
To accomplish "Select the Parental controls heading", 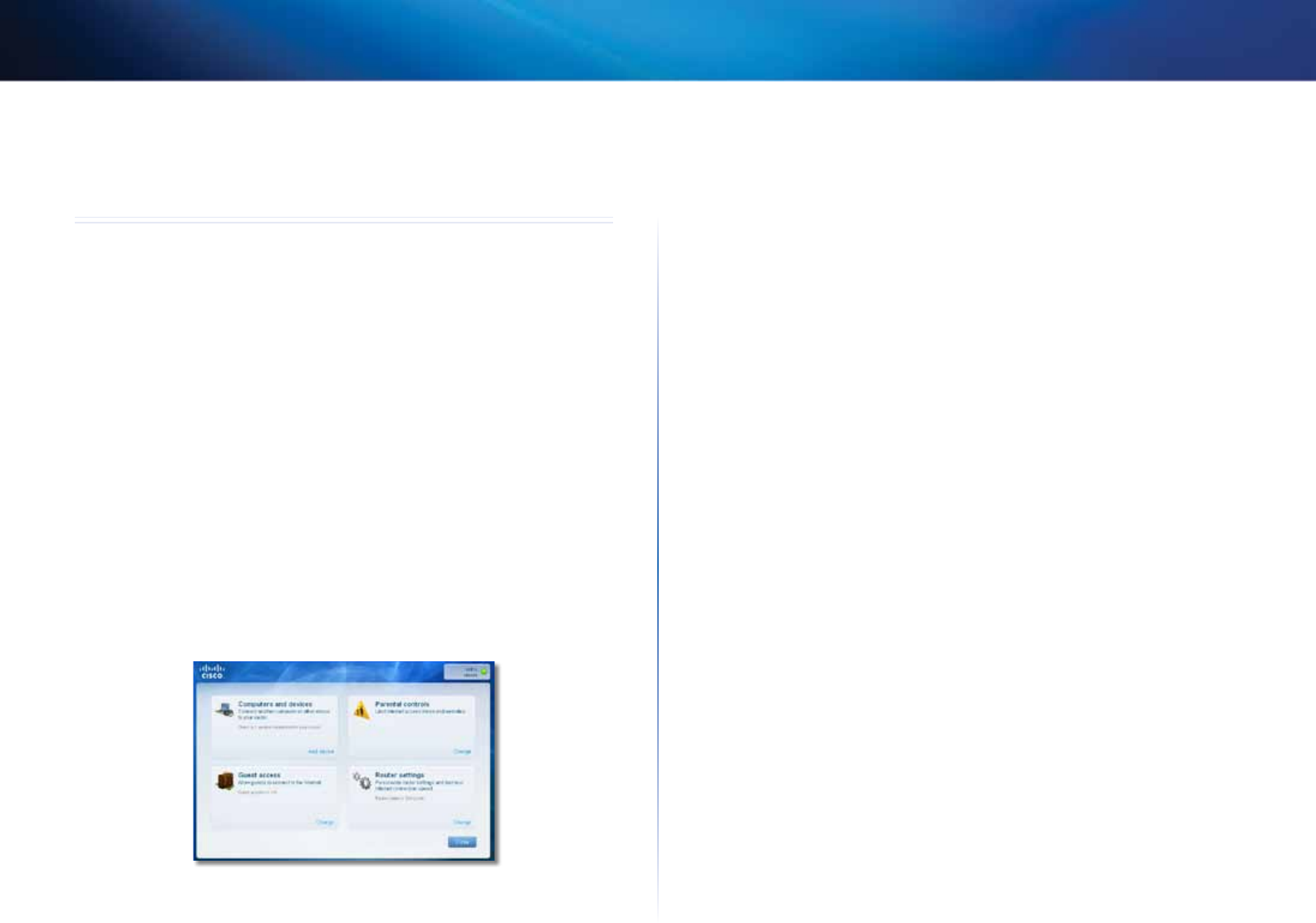I will (402, 704).
